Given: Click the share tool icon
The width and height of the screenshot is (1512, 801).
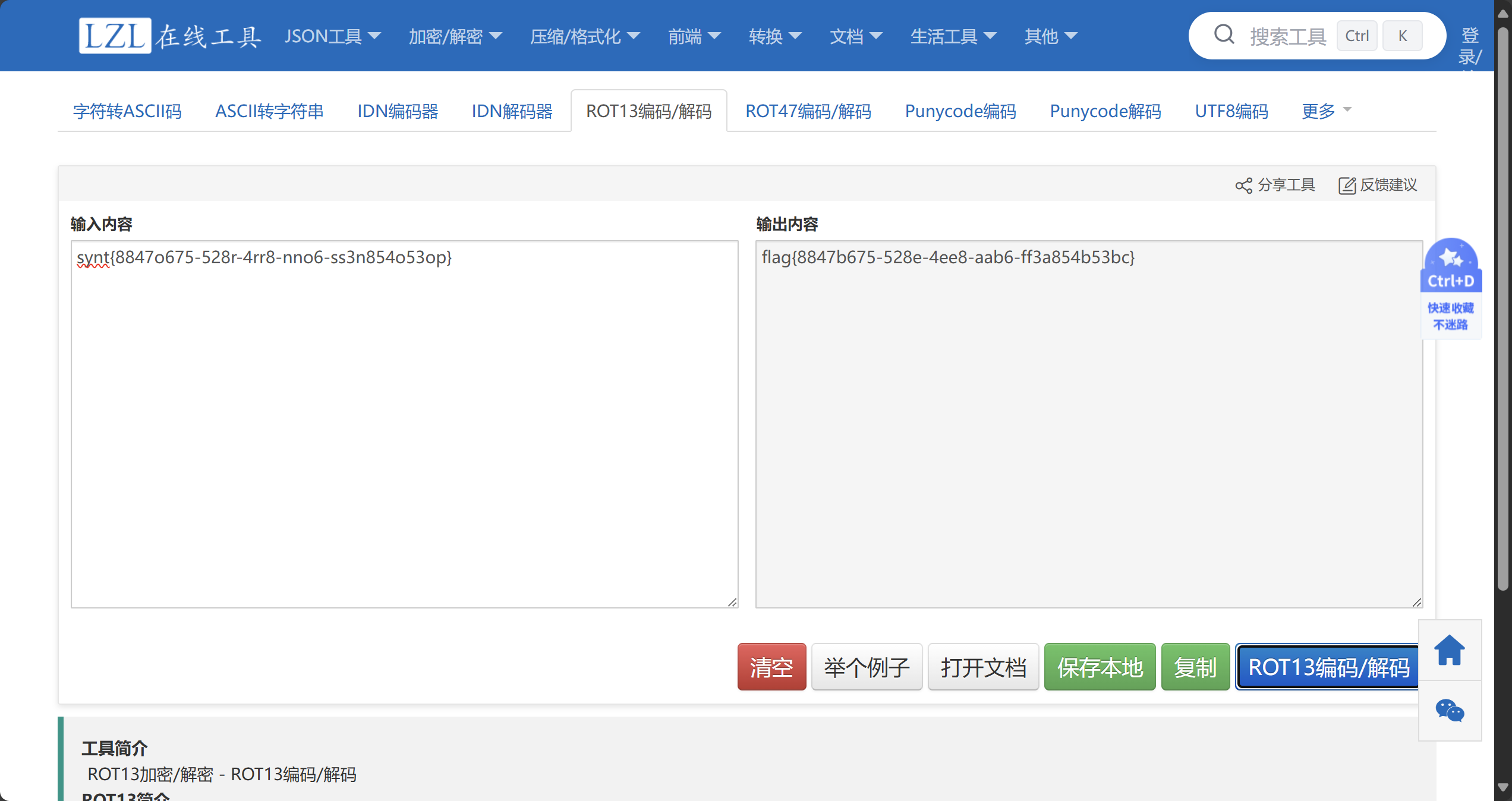Looking at the screenshot, I should [1243, 186].
